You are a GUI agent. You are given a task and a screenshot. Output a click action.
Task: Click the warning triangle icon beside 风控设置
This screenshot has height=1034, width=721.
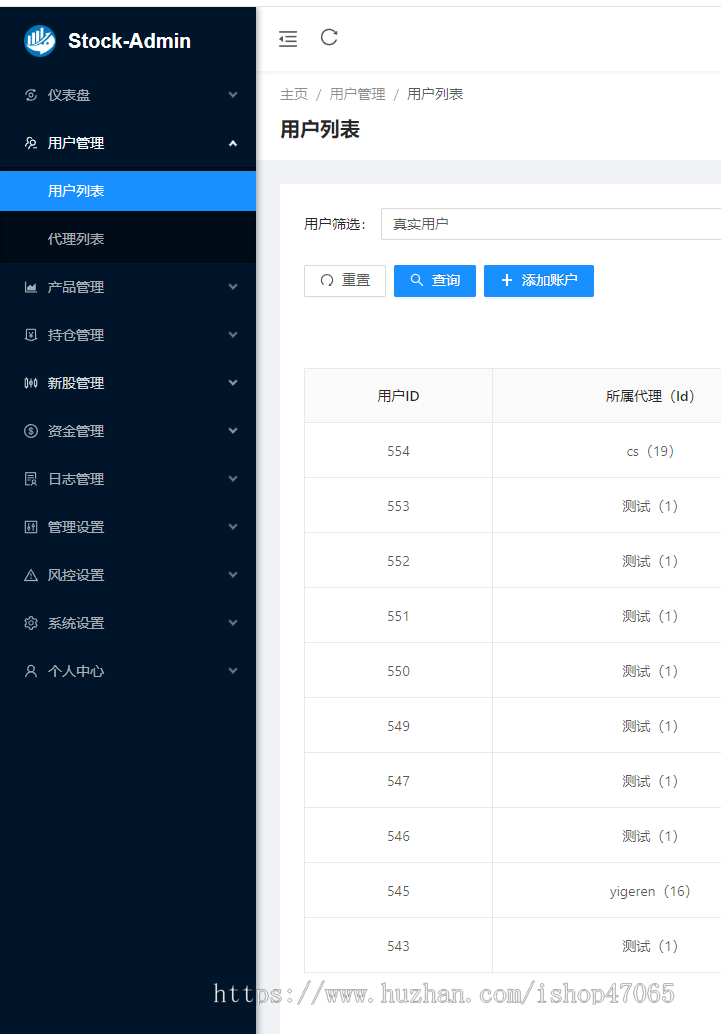pyautogui.click(x=30, y=575)
